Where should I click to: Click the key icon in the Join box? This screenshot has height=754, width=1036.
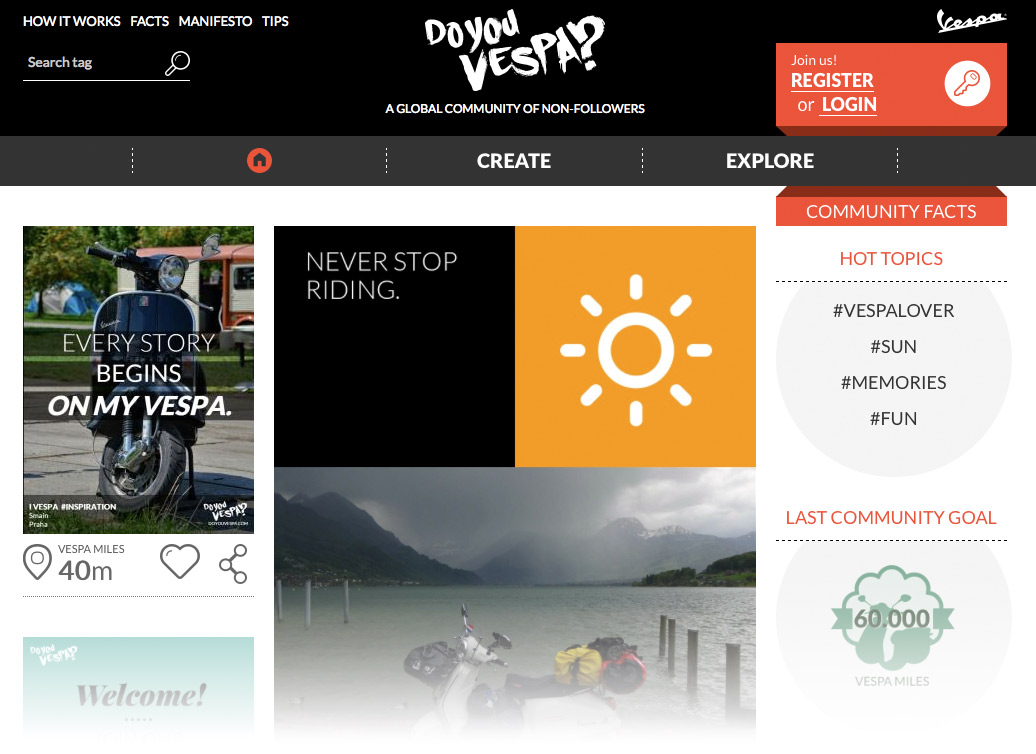967,84
